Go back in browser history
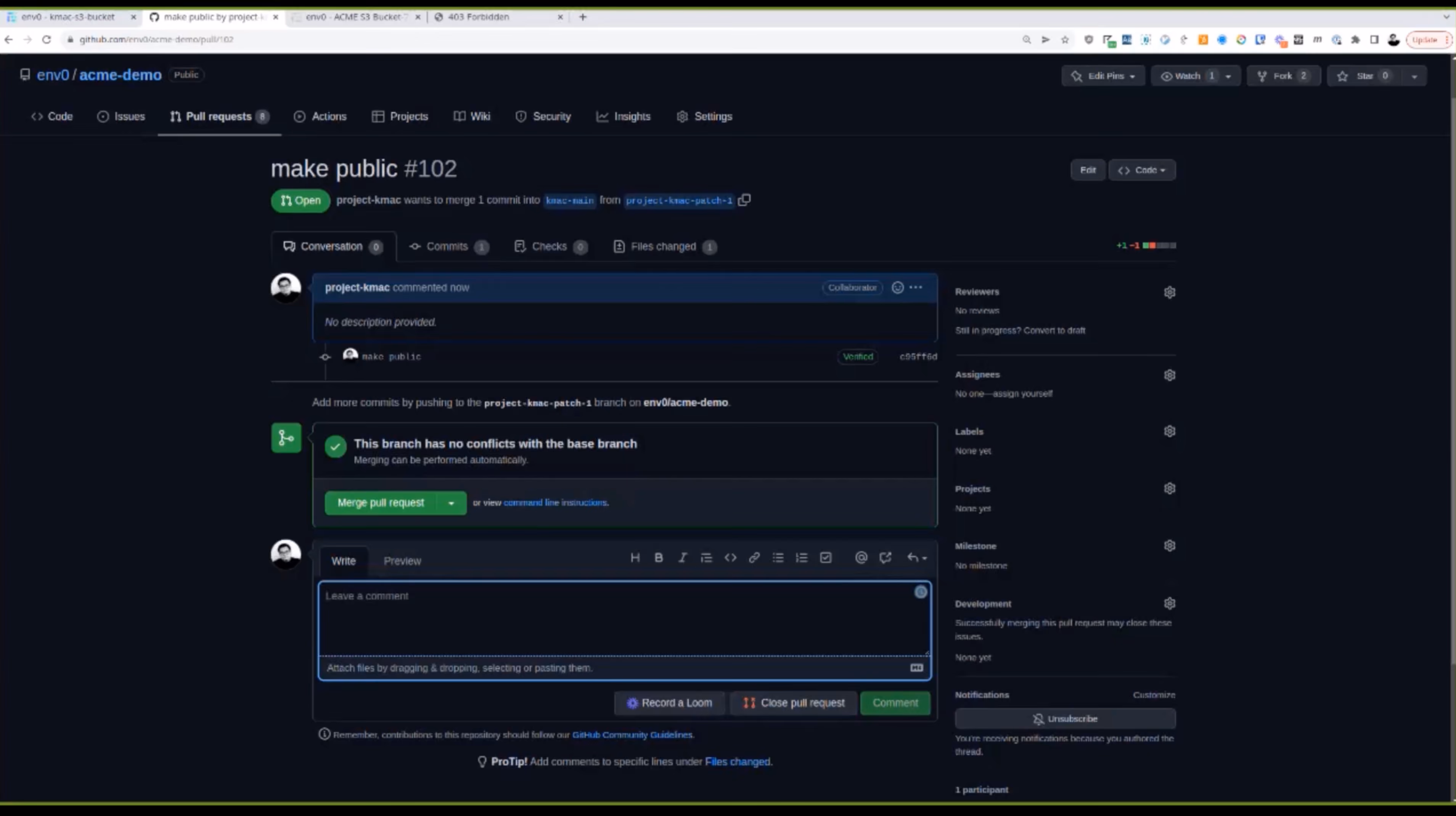Screen dimensions: 1456x816 (8, 40)
